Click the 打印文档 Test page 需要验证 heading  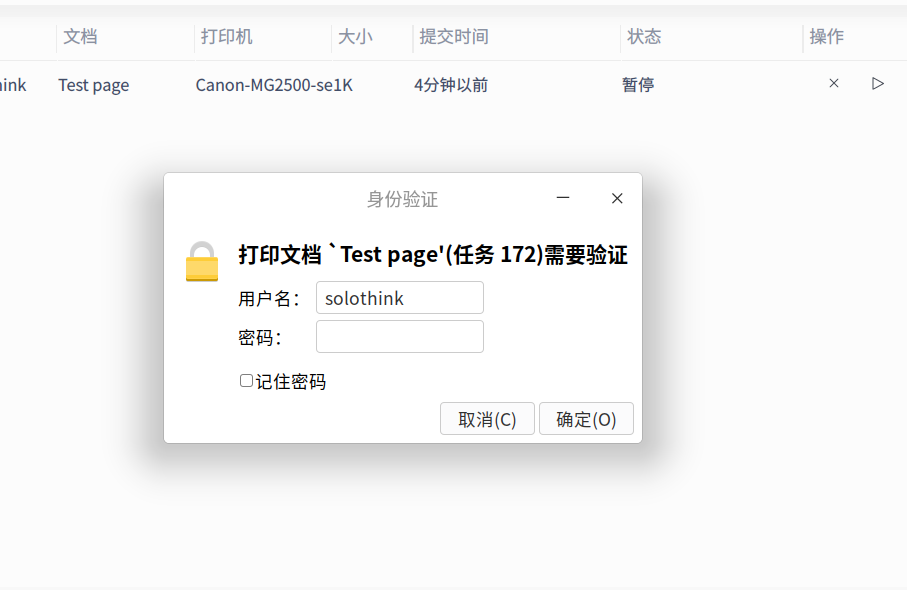[x=433, y=255]
